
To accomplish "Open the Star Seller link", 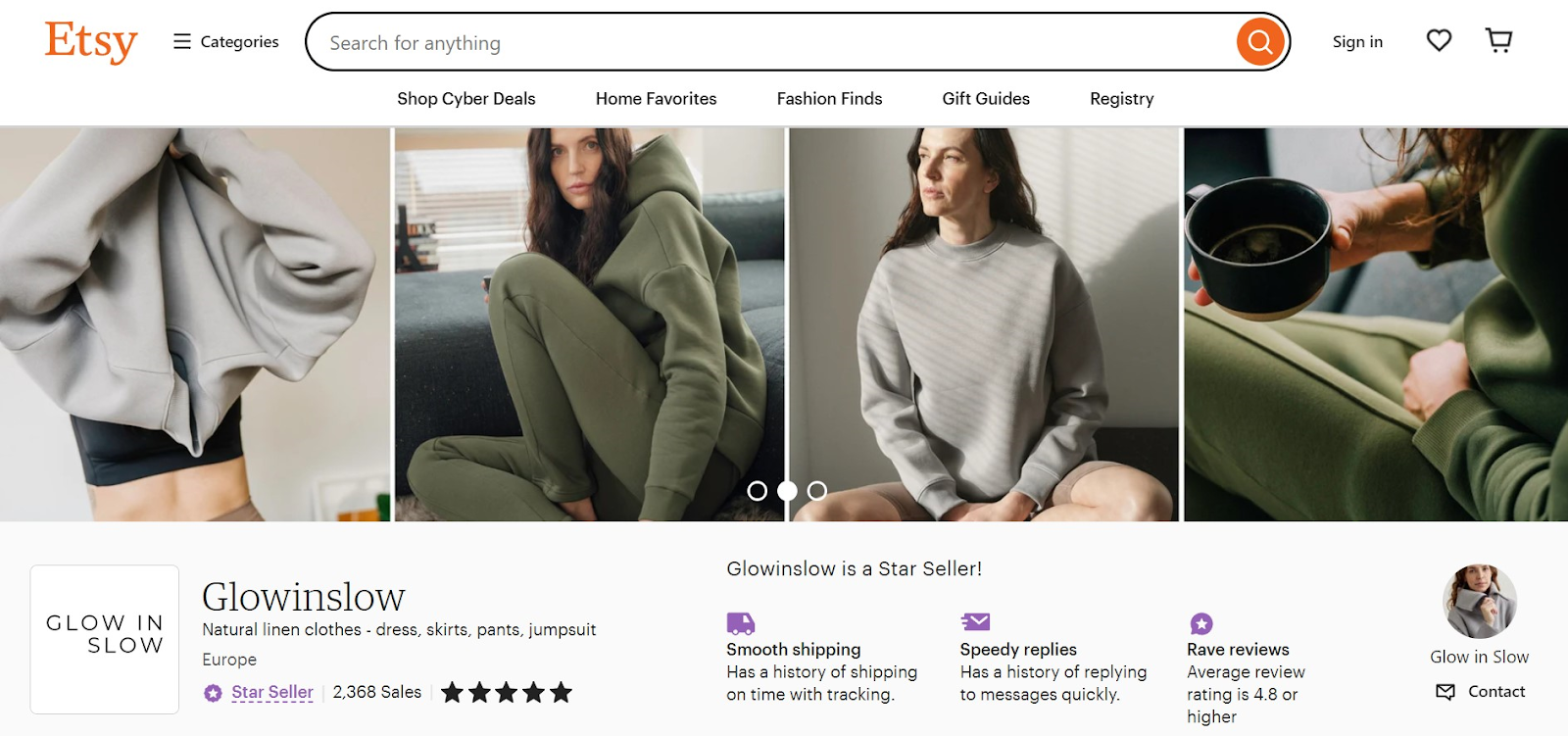I will click(270, 692).
